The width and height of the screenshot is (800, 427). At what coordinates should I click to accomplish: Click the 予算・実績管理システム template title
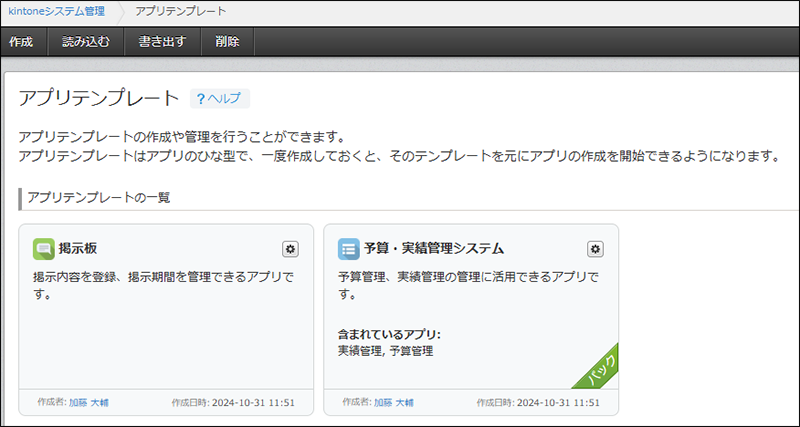coord(433,248)
